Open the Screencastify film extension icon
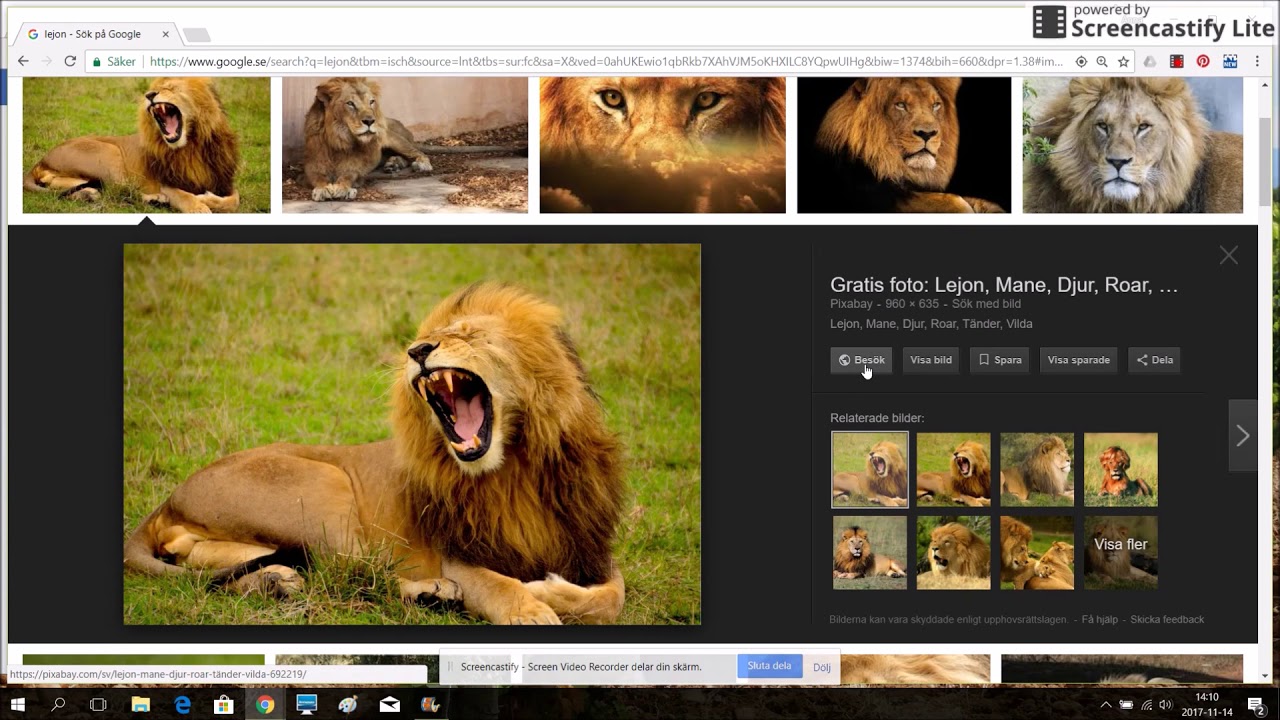Screen dimensions: 1280x720 1177,61
